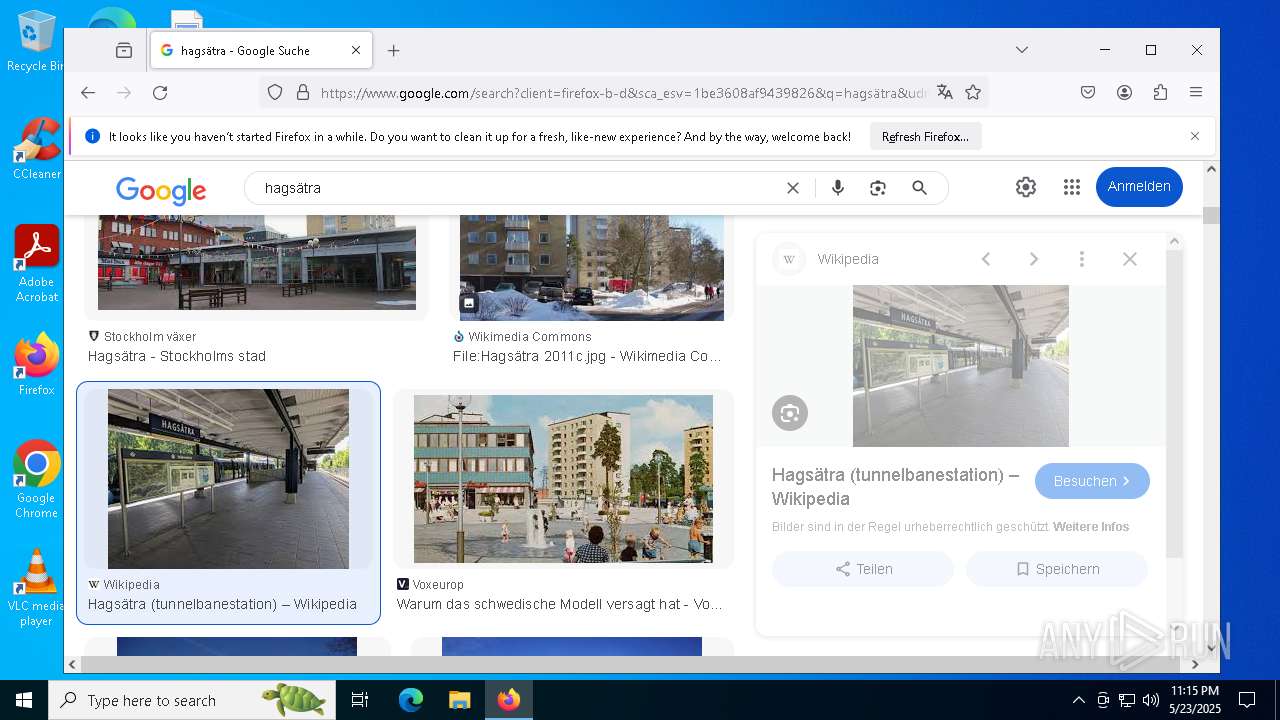Open Task View on taskbar

360,700
